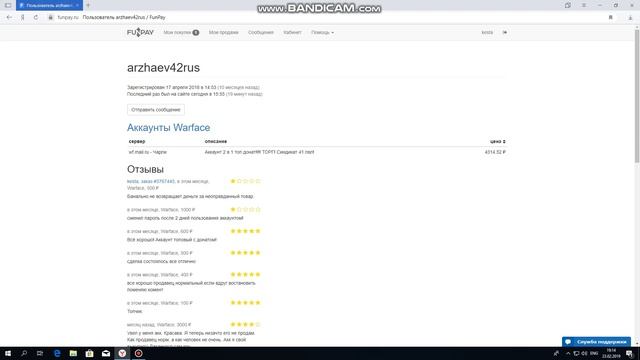Open the tab panel icon at top left
Screen dimensions: 640x360
(8, 5)
